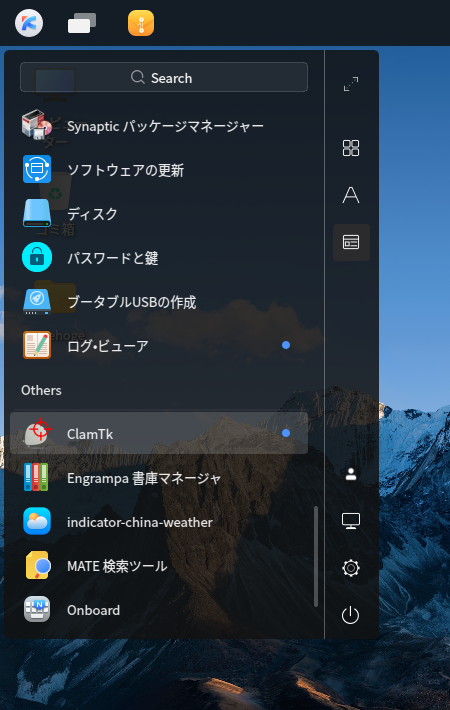Click the Search field
The image size is (450, 710).
(164, 77)
